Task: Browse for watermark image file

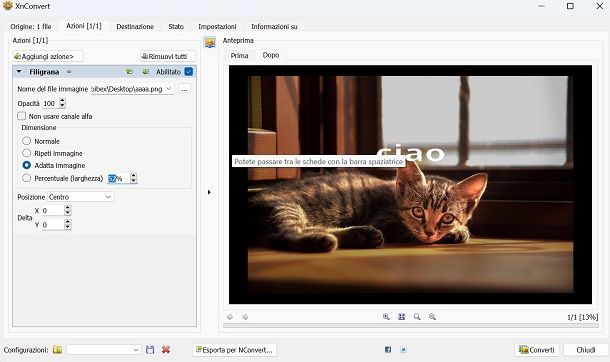Action: [184, 89]
